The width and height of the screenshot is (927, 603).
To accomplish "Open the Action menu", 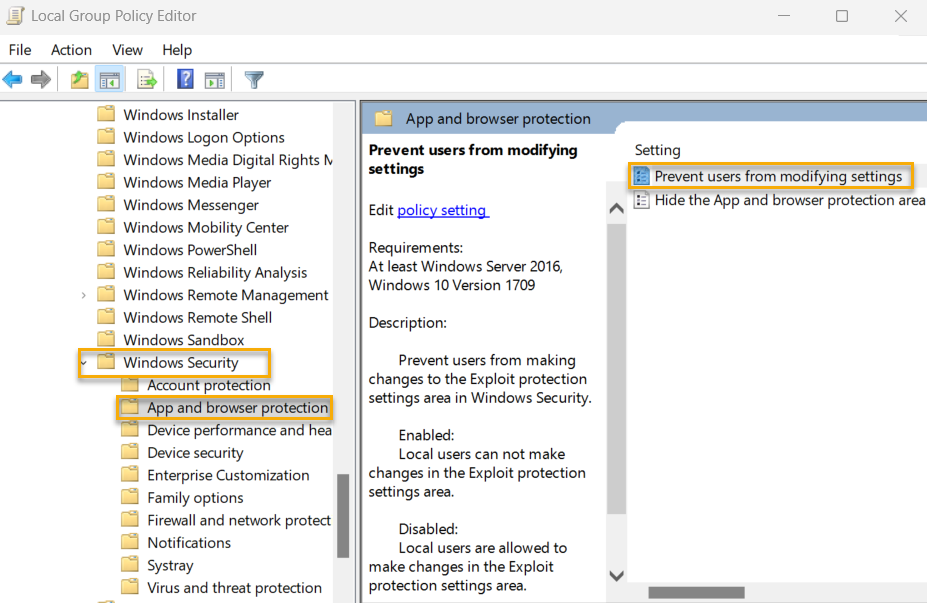I will (x=71, y=49).
